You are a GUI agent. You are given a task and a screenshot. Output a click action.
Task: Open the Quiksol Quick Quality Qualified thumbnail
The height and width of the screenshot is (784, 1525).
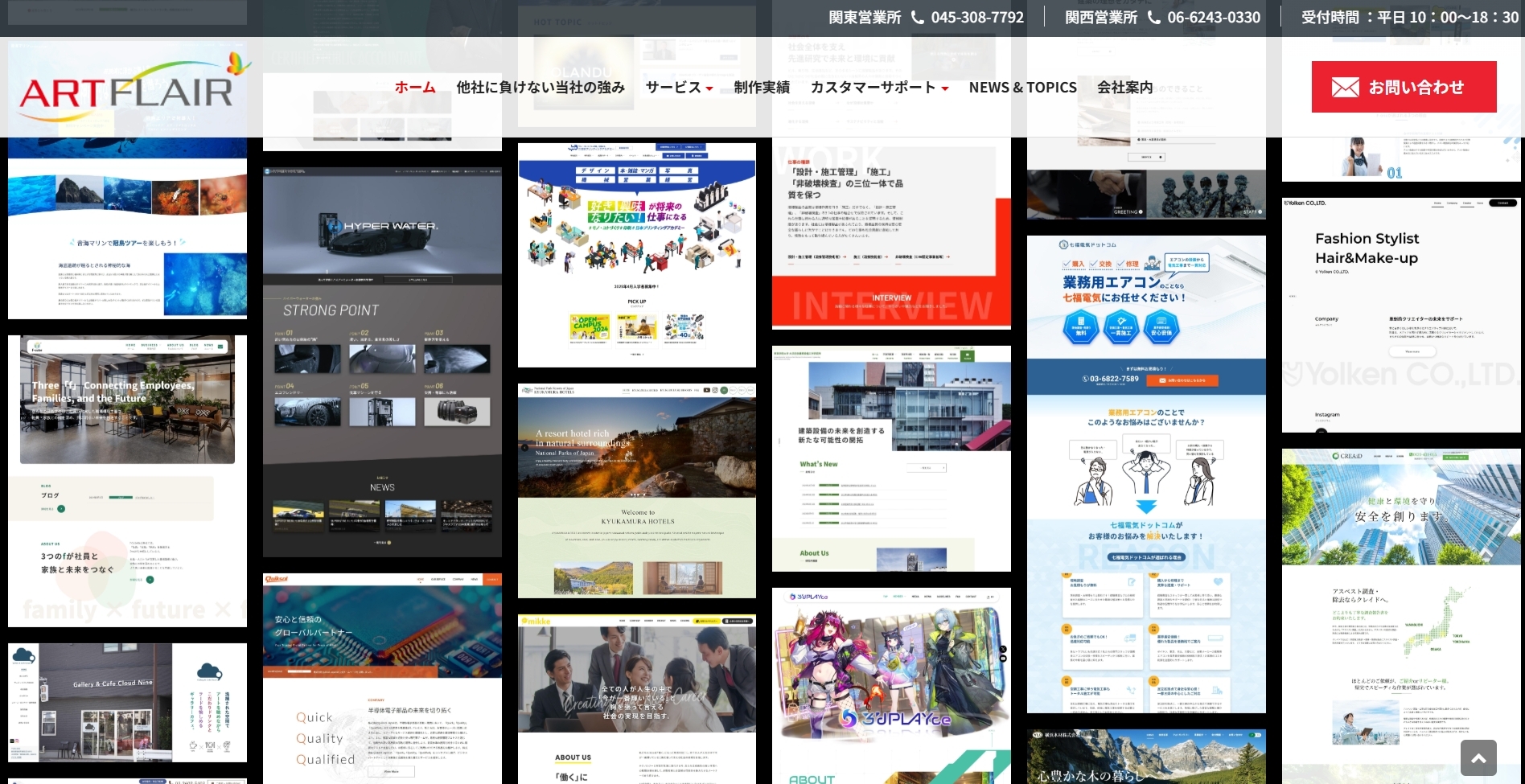(382, 679)
